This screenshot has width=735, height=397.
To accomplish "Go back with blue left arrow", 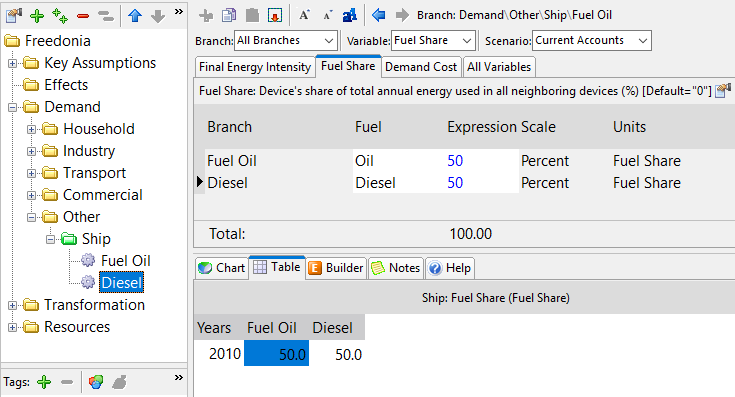I will click(x=378, y=15).
